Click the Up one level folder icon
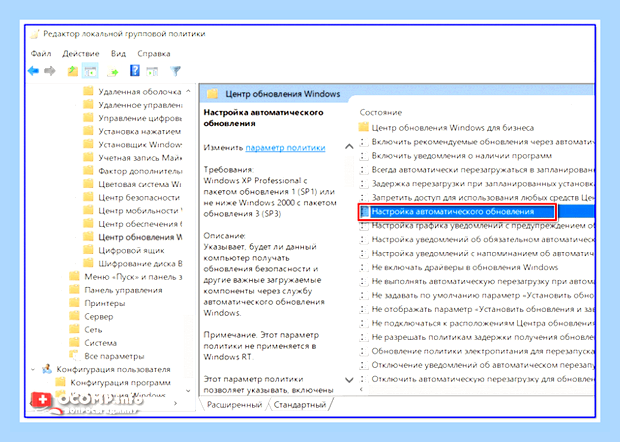 (72, 71)
